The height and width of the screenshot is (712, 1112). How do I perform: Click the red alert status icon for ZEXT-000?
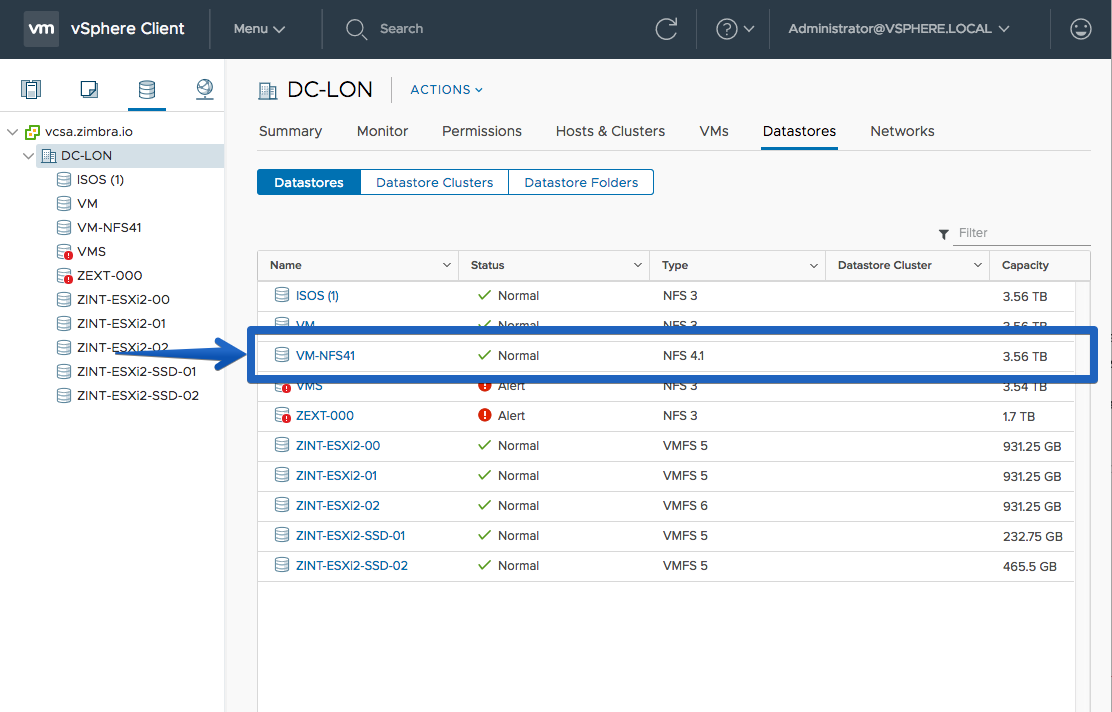coord(484,415)
